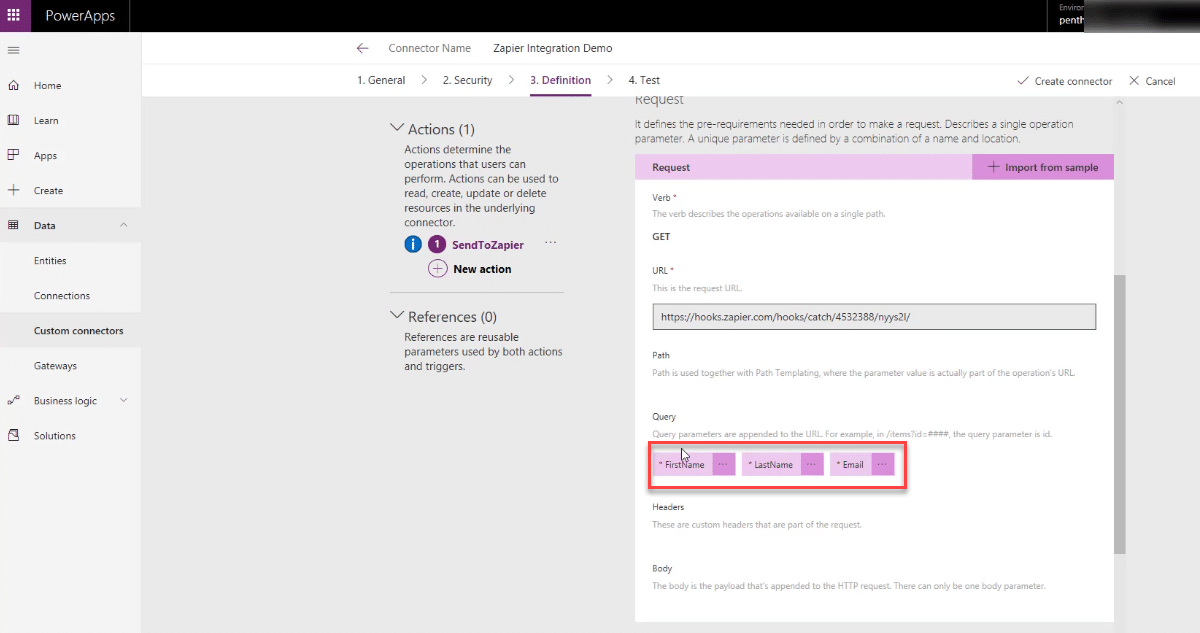1200x633 pixels.
Task: Click the Learn label in sidebar
Action: pos(46,121)
